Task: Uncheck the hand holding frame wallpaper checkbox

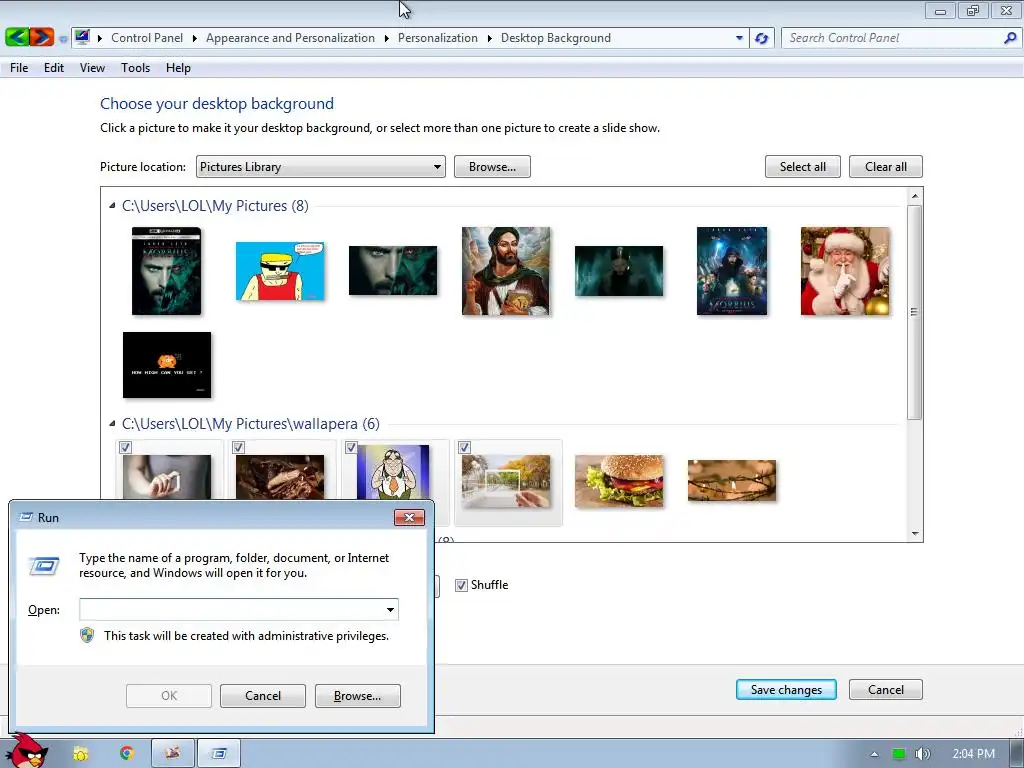Action: click(x=125, y=447)
